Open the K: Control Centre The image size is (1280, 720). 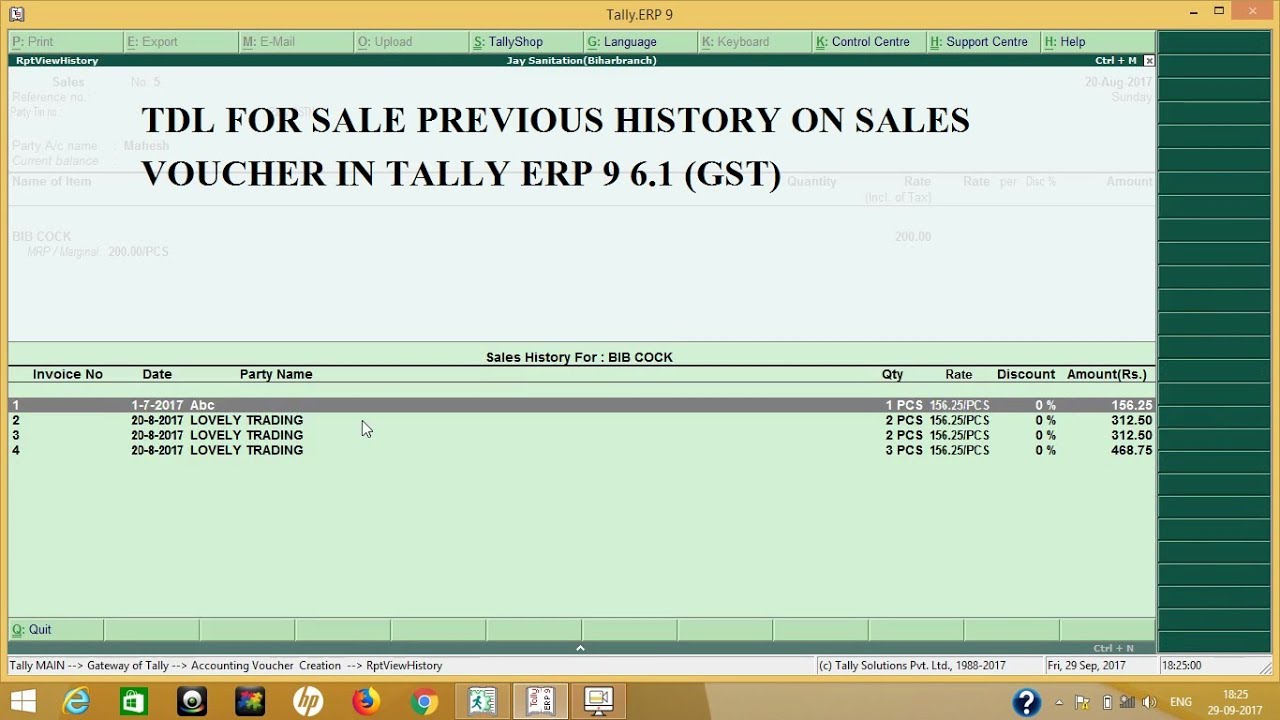click(870, 42)
